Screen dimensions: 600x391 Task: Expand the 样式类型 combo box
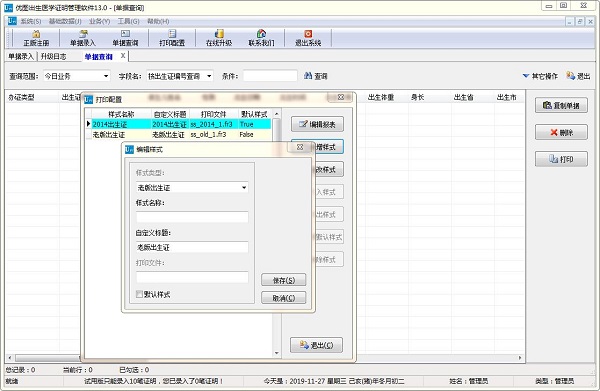[244, 187]
